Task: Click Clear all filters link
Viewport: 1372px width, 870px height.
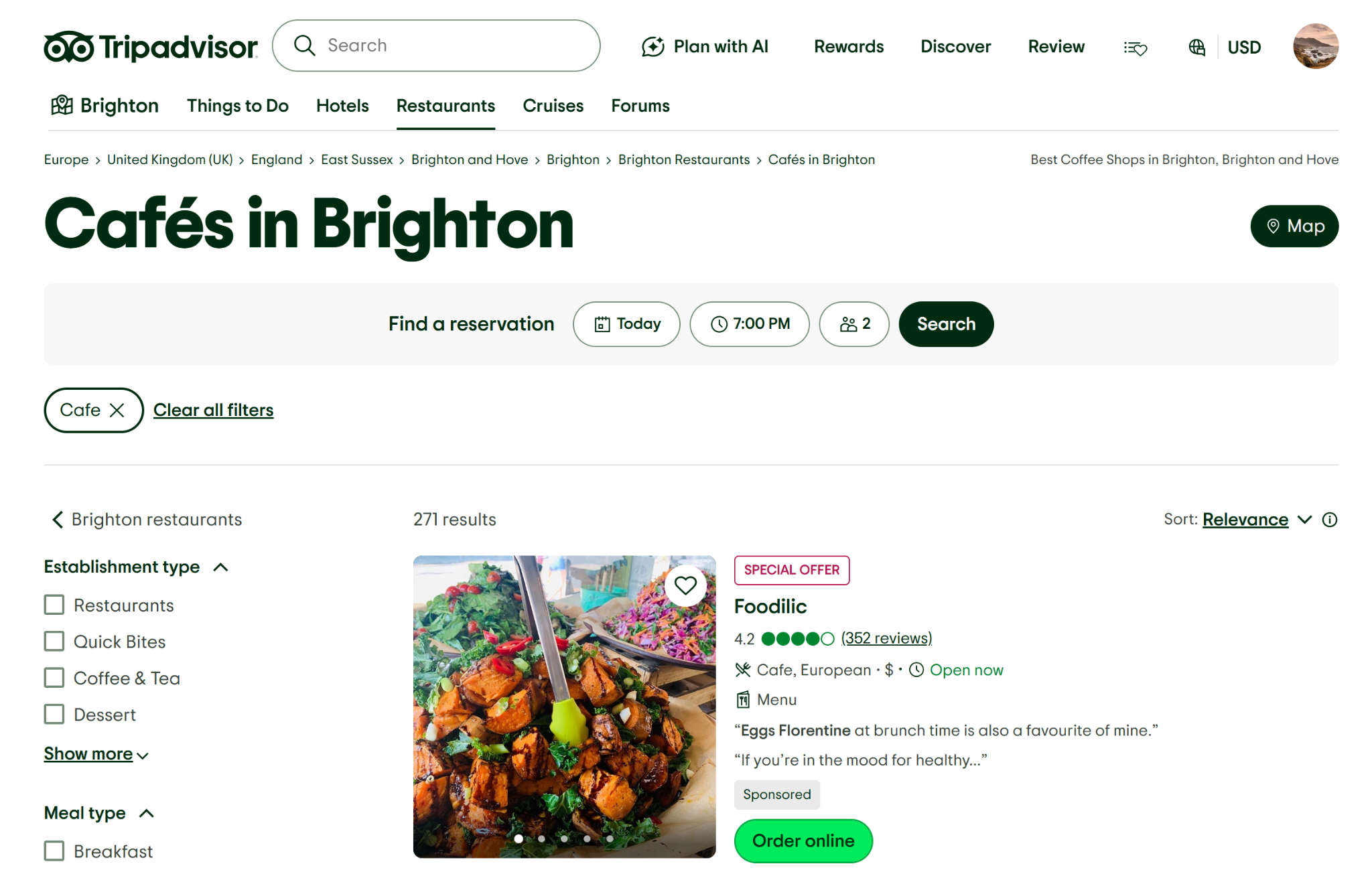Action: 213,410
